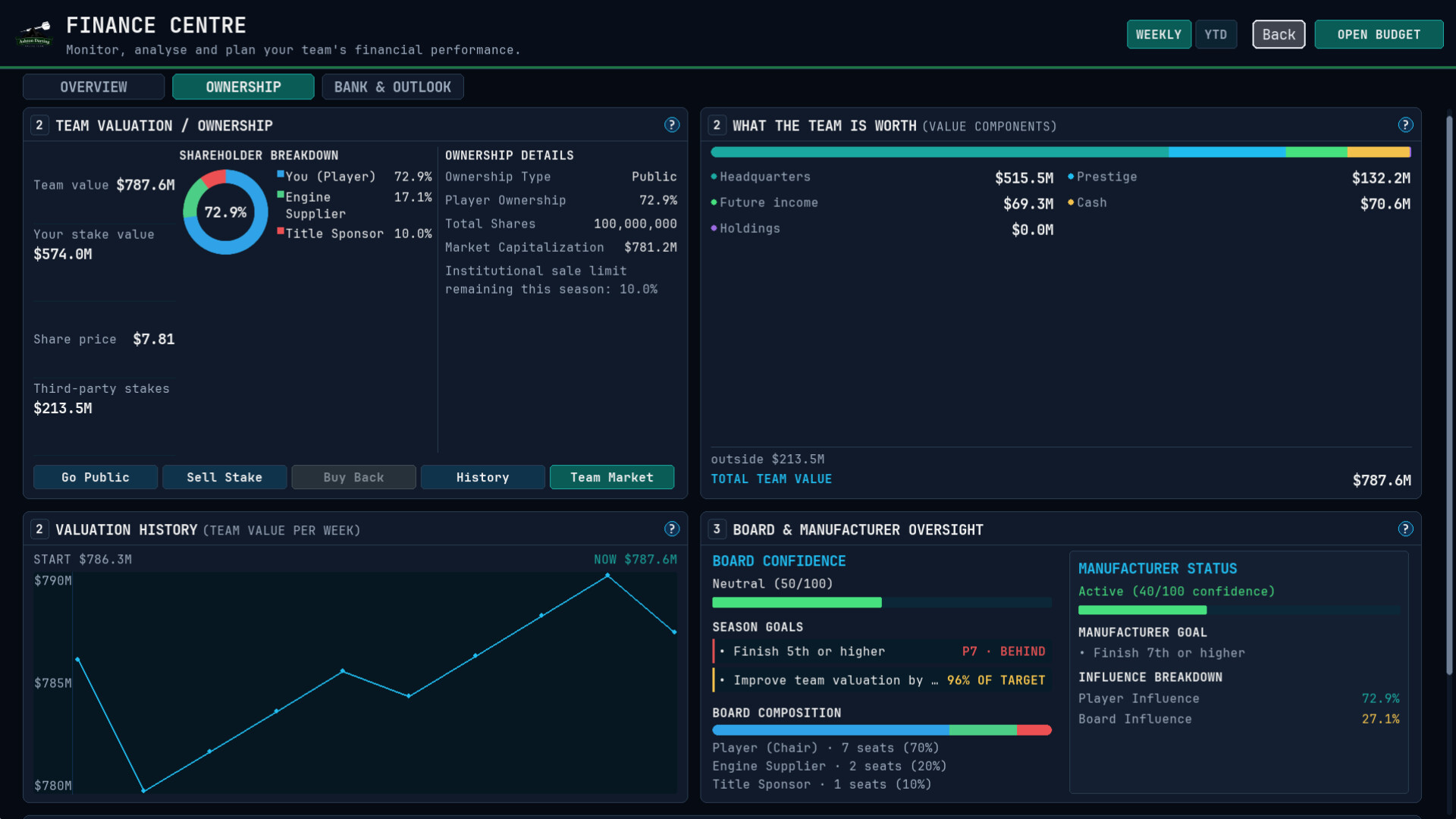Select 'Improve team valuation by' goal row
The image size is (1456, 819).
tap(882, 680)
